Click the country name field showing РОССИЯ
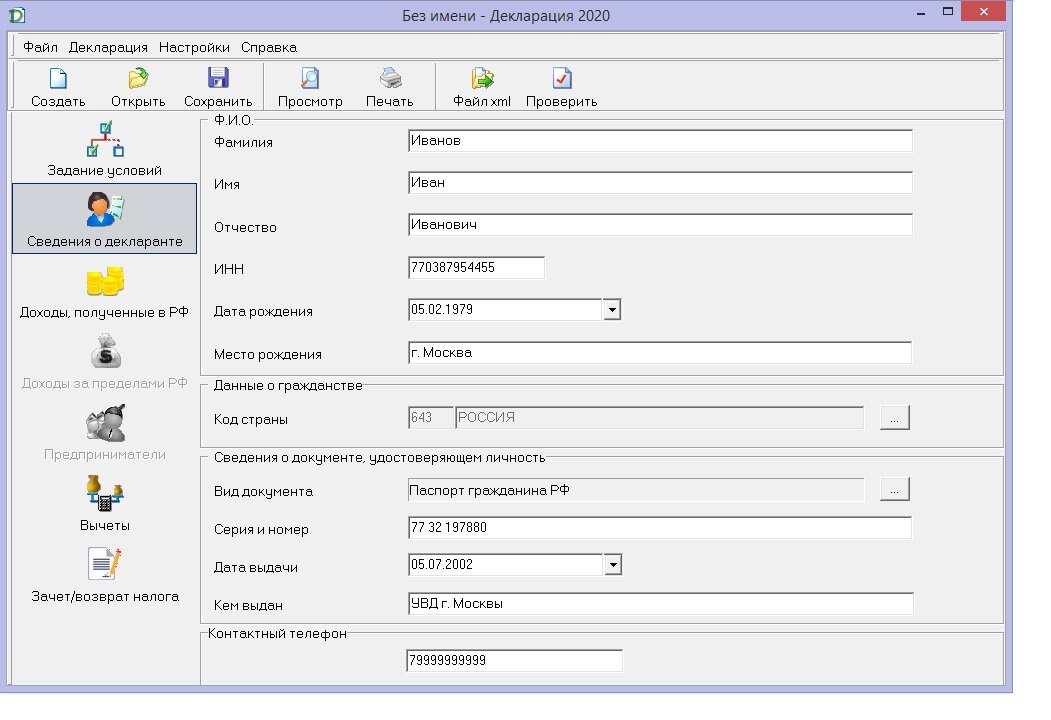The height and width of the screenshot is (720, 1051). click(660, 418)
